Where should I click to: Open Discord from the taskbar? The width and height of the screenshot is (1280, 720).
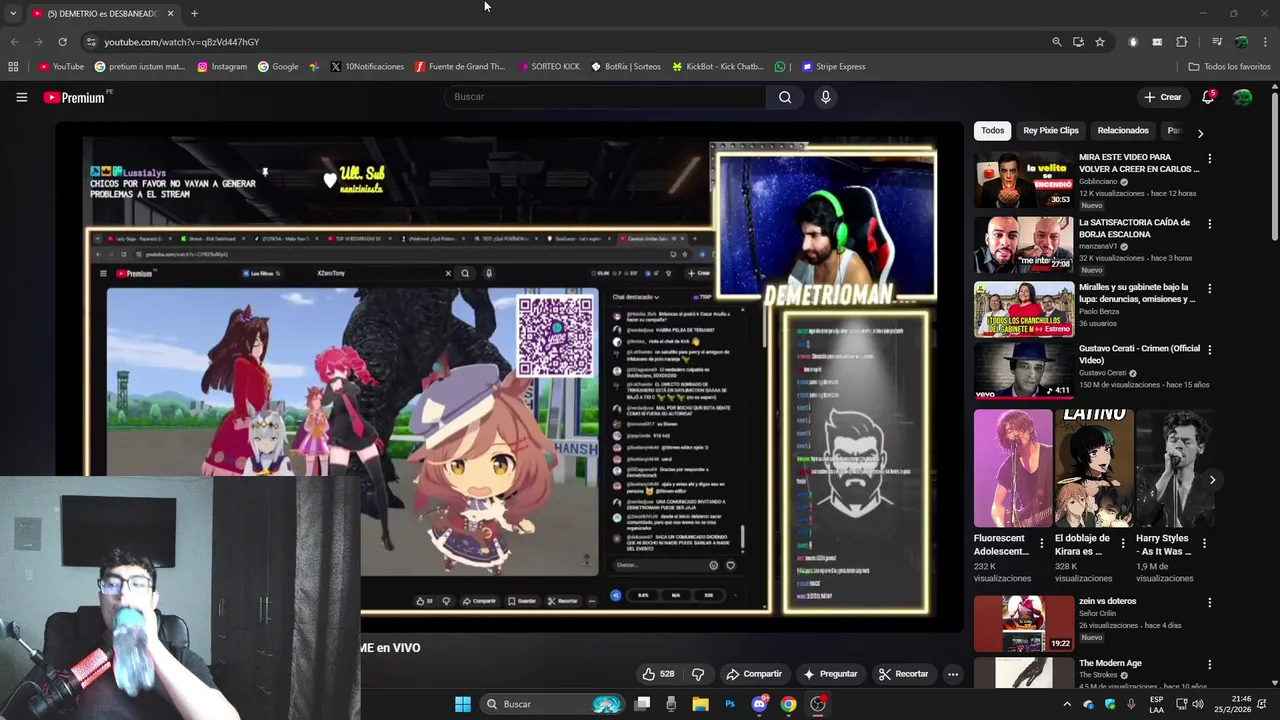pyautogui.click(x=759, y=704)
